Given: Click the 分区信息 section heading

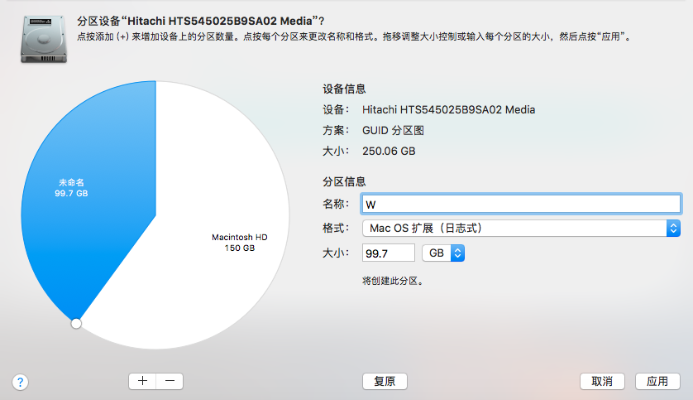Looking at the screenshot, I should pos(344,182).
